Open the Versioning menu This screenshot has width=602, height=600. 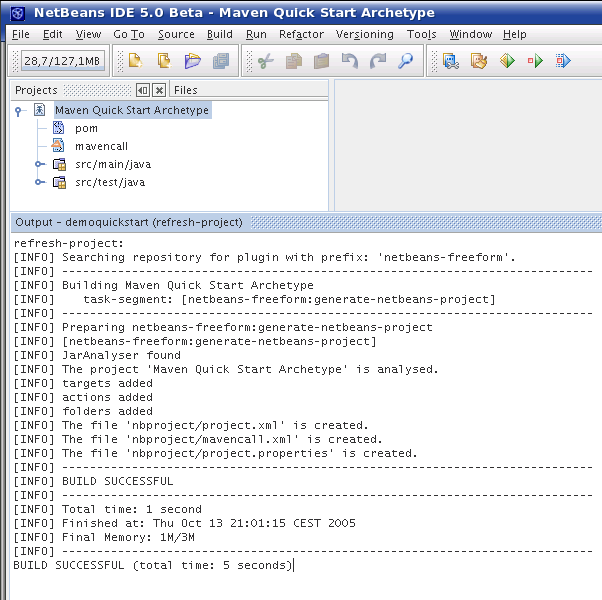coord(364,34)
